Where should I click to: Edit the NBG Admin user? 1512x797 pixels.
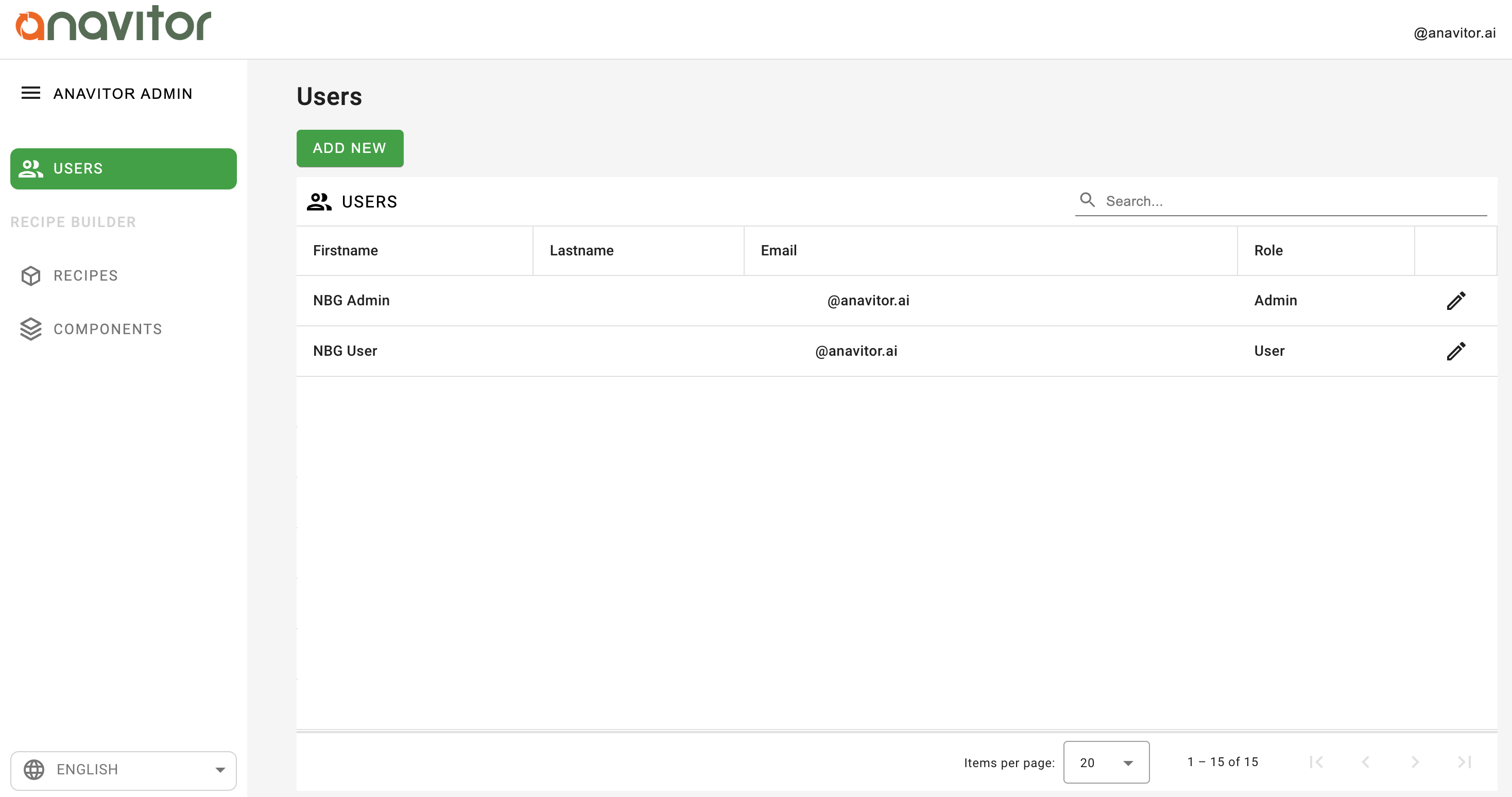click(1456, 301)
